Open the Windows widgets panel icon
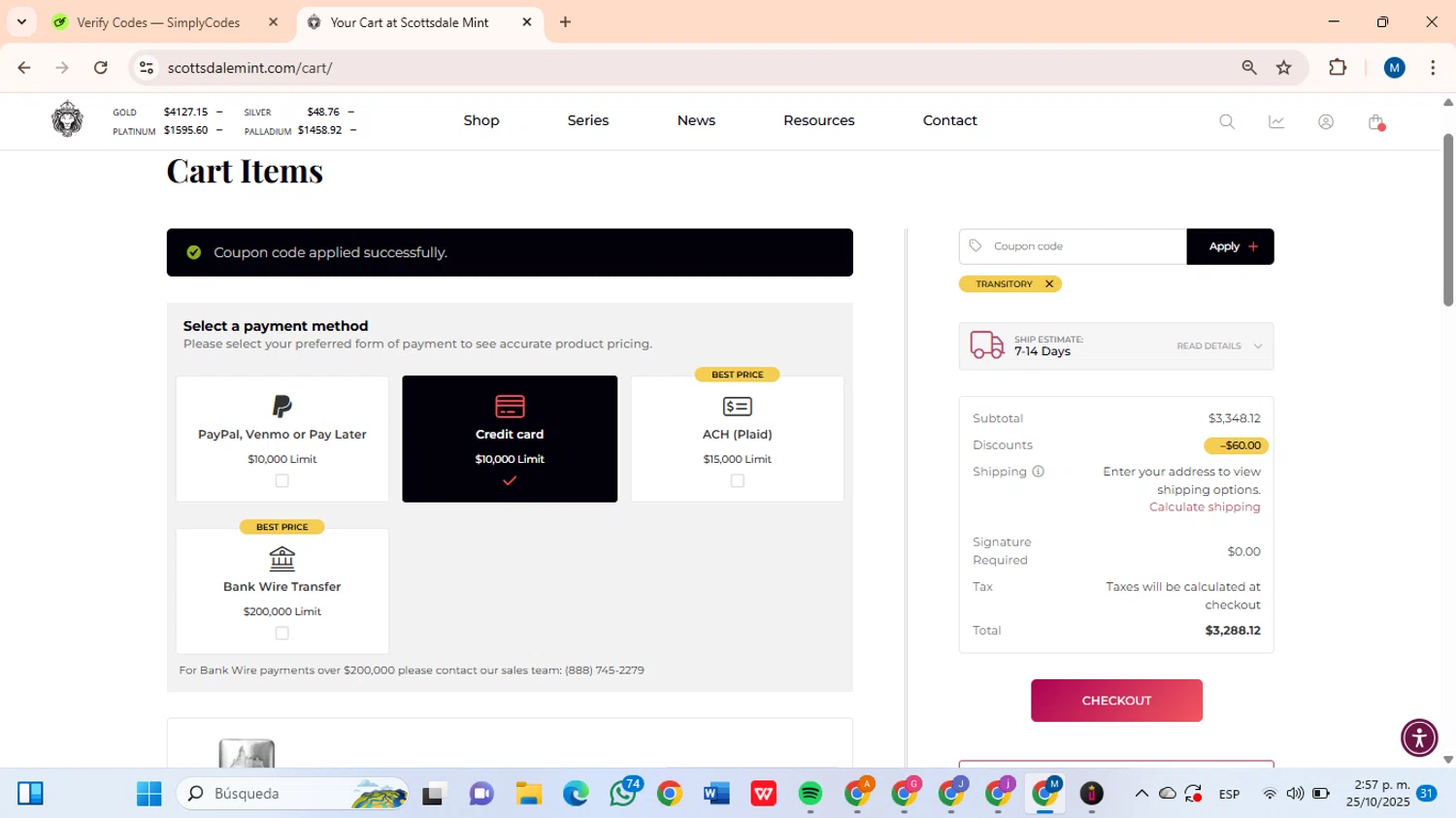 [30, 794]
